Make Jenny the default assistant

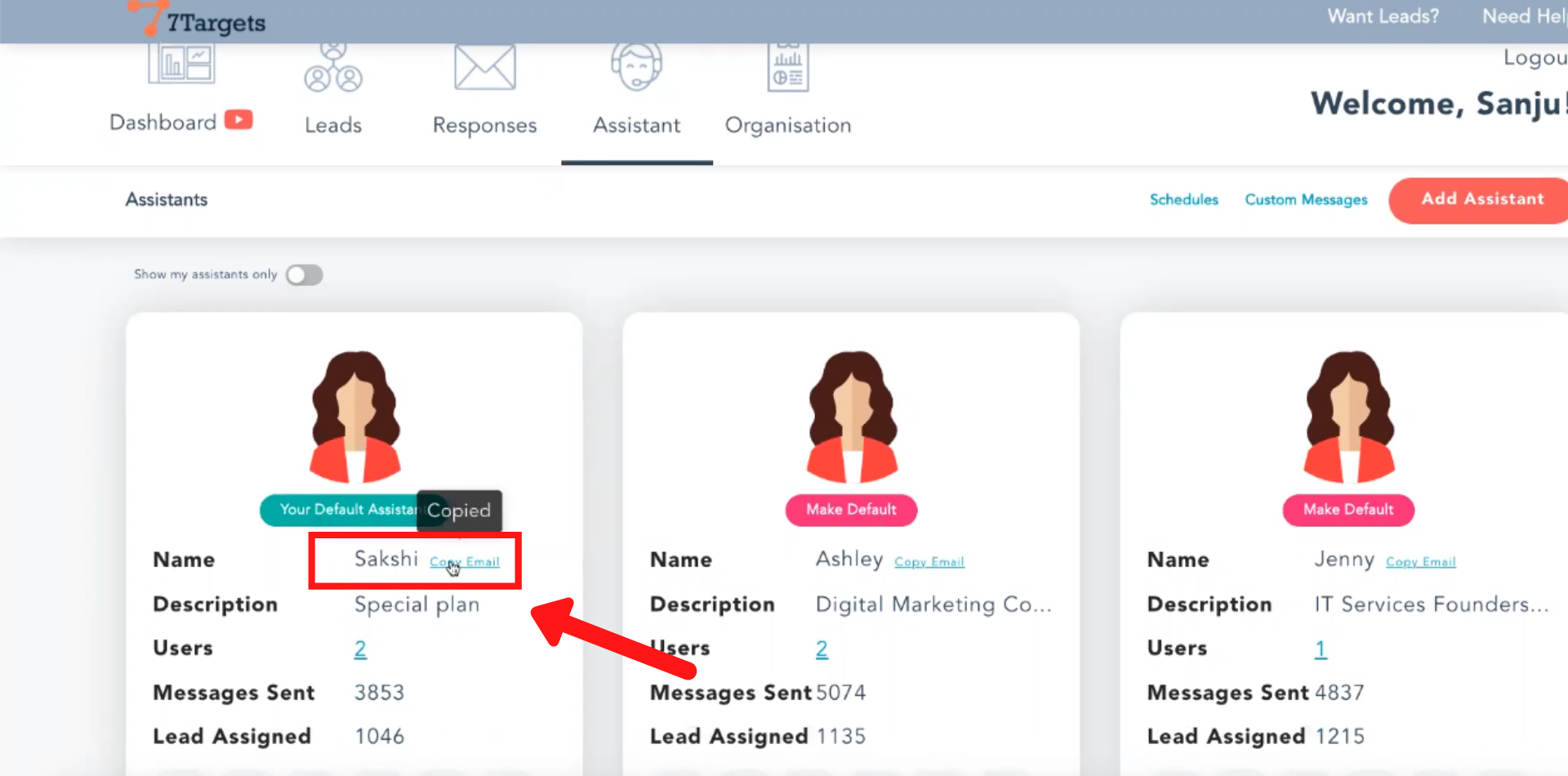click(1348, 510)
